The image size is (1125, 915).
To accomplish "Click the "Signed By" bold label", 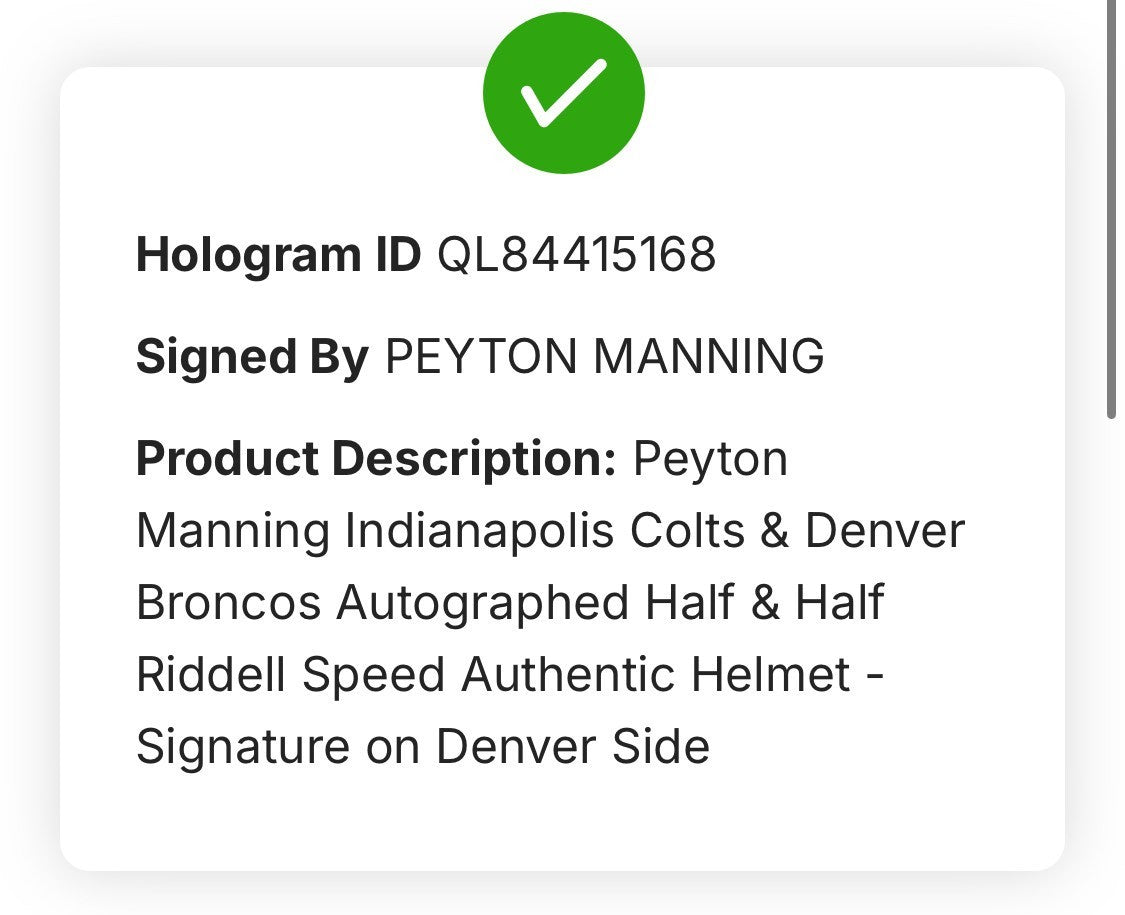I will pos(252,357).
